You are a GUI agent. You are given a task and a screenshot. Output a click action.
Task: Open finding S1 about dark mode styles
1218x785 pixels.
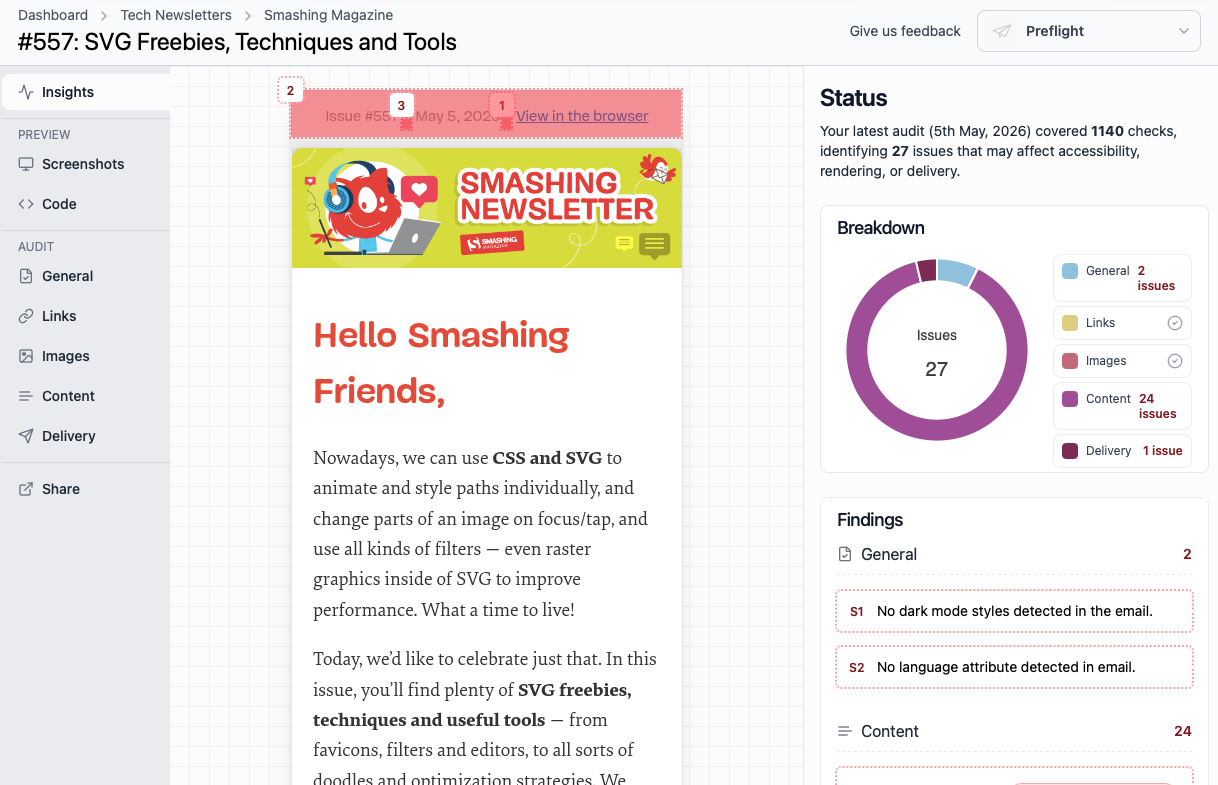[1014, 611]
